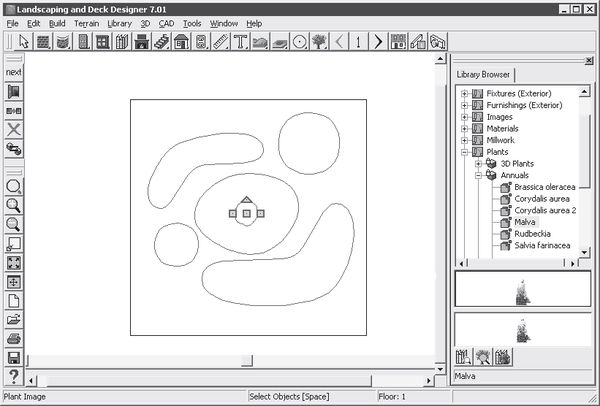Screen dimensions: 600x406
Task: Click the 'next' button in left sidebar
Action: click(14, 72)
